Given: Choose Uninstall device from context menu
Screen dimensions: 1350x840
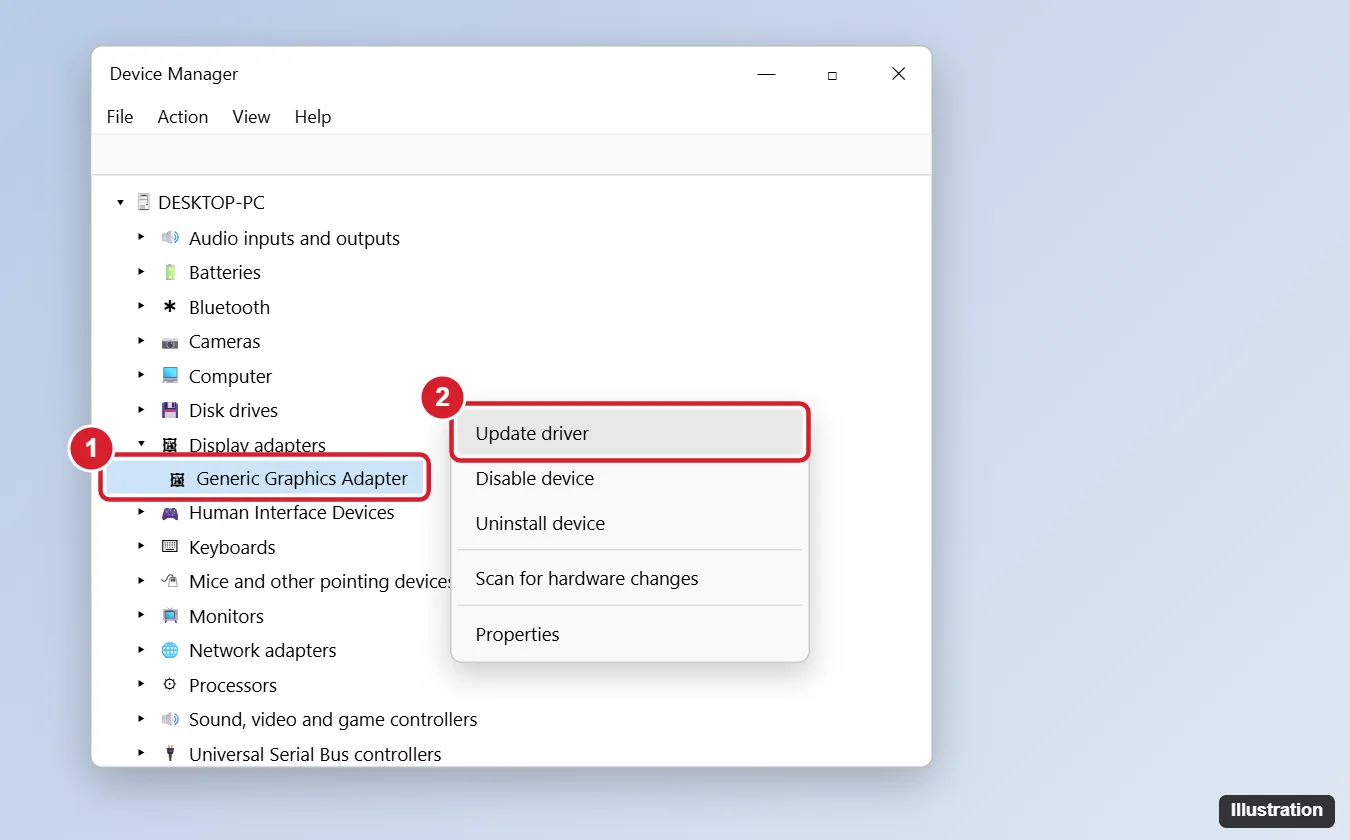Looking at the screenshot, I should 630,523.
